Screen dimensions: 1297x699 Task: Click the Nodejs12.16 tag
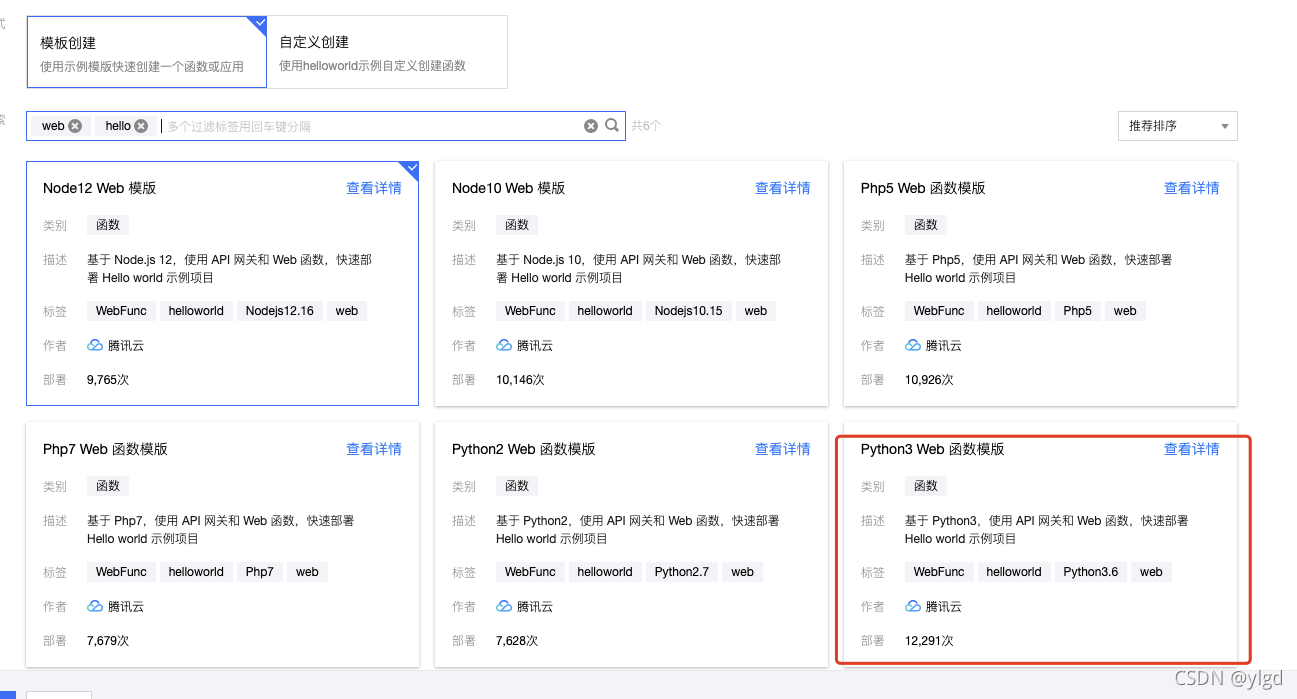pos(280,311)
